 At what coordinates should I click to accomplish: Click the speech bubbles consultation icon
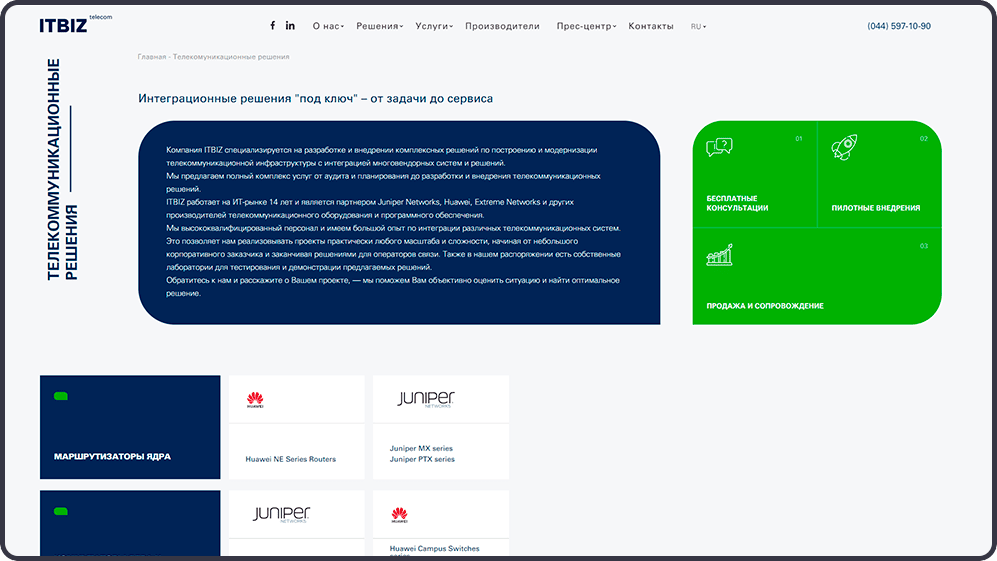pyautogui.click(x=719, y=147)
